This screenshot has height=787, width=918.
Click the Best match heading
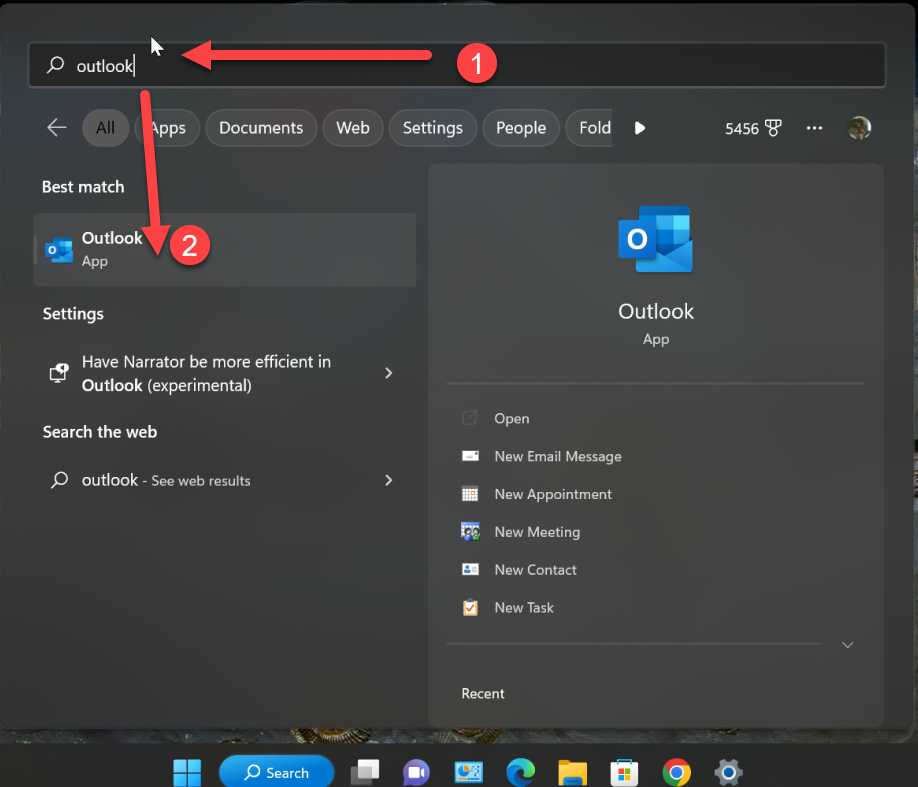click(83, 187)
